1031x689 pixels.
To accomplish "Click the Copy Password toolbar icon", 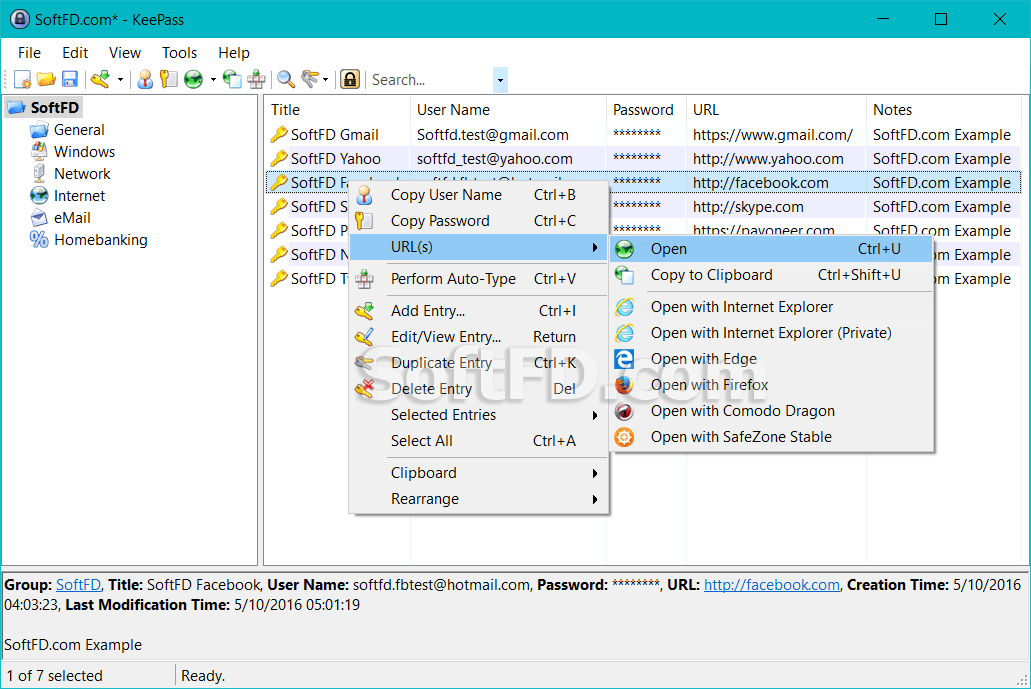I will (169, 80).
